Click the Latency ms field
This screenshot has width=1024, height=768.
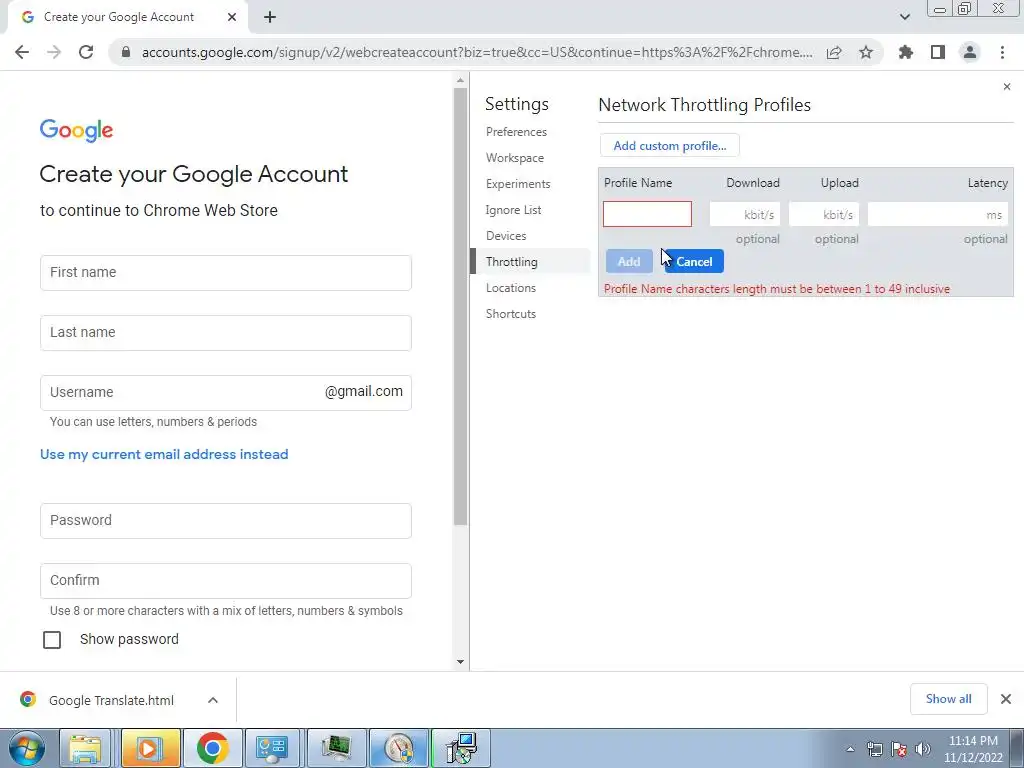tap(938, 214)
